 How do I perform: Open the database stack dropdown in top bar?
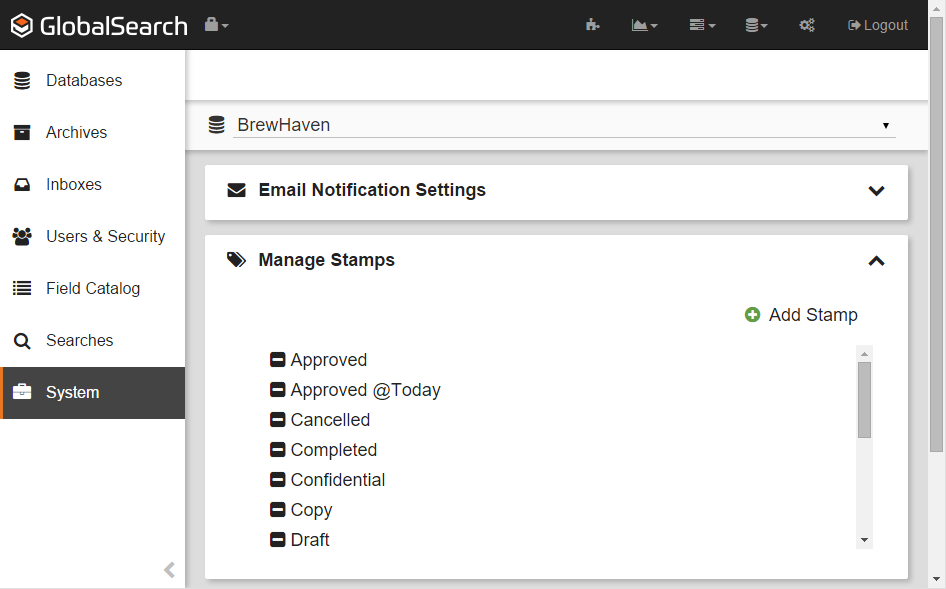tap(756, 25)
